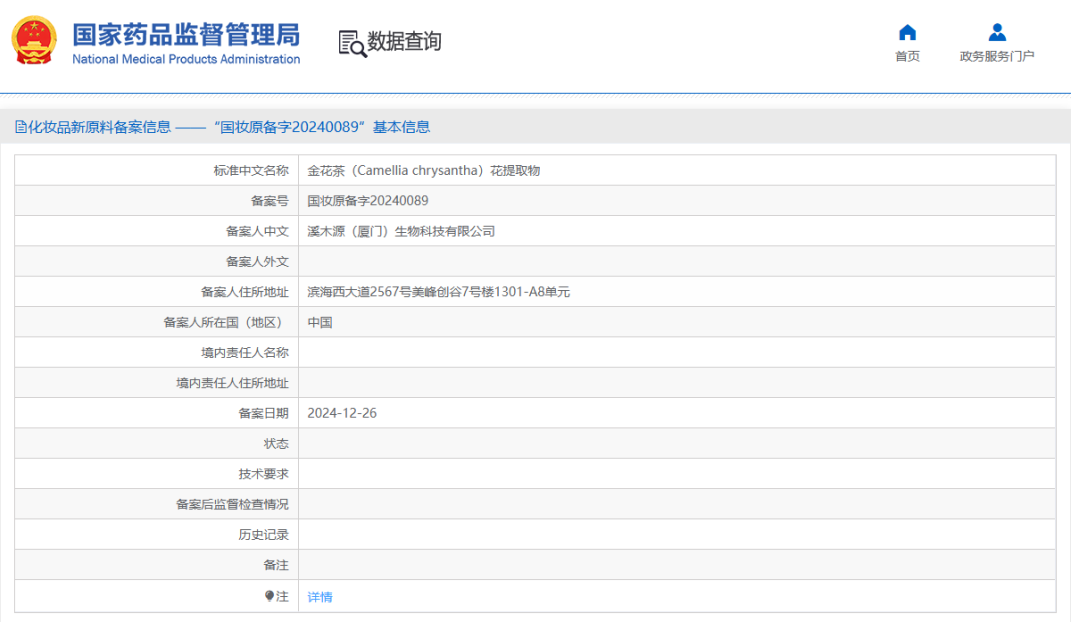This screenshot has height=622, width=1071.
Task: Click the 备案人中文 label
Action: point(258,231)
